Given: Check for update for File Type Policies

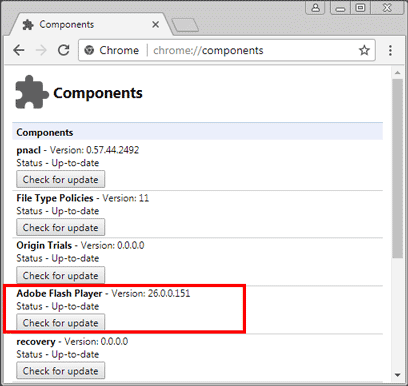Looking at the screenshot, I should click(x=61, y=228).
